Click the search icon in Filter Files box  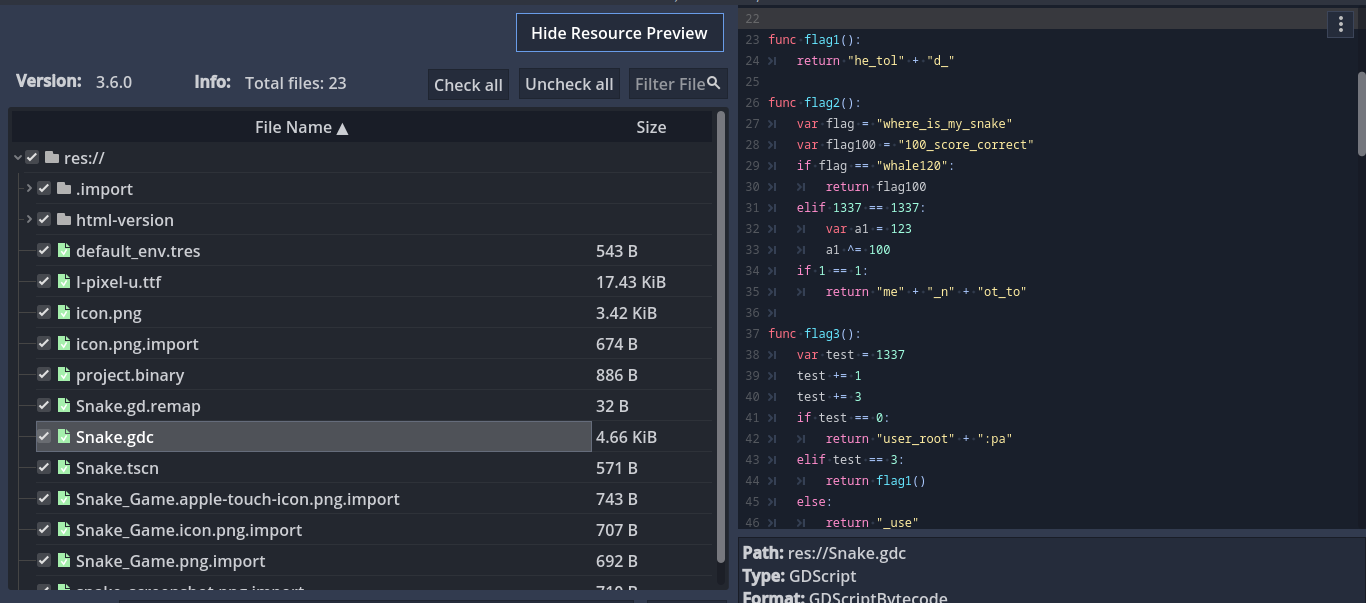coord(714,83)
